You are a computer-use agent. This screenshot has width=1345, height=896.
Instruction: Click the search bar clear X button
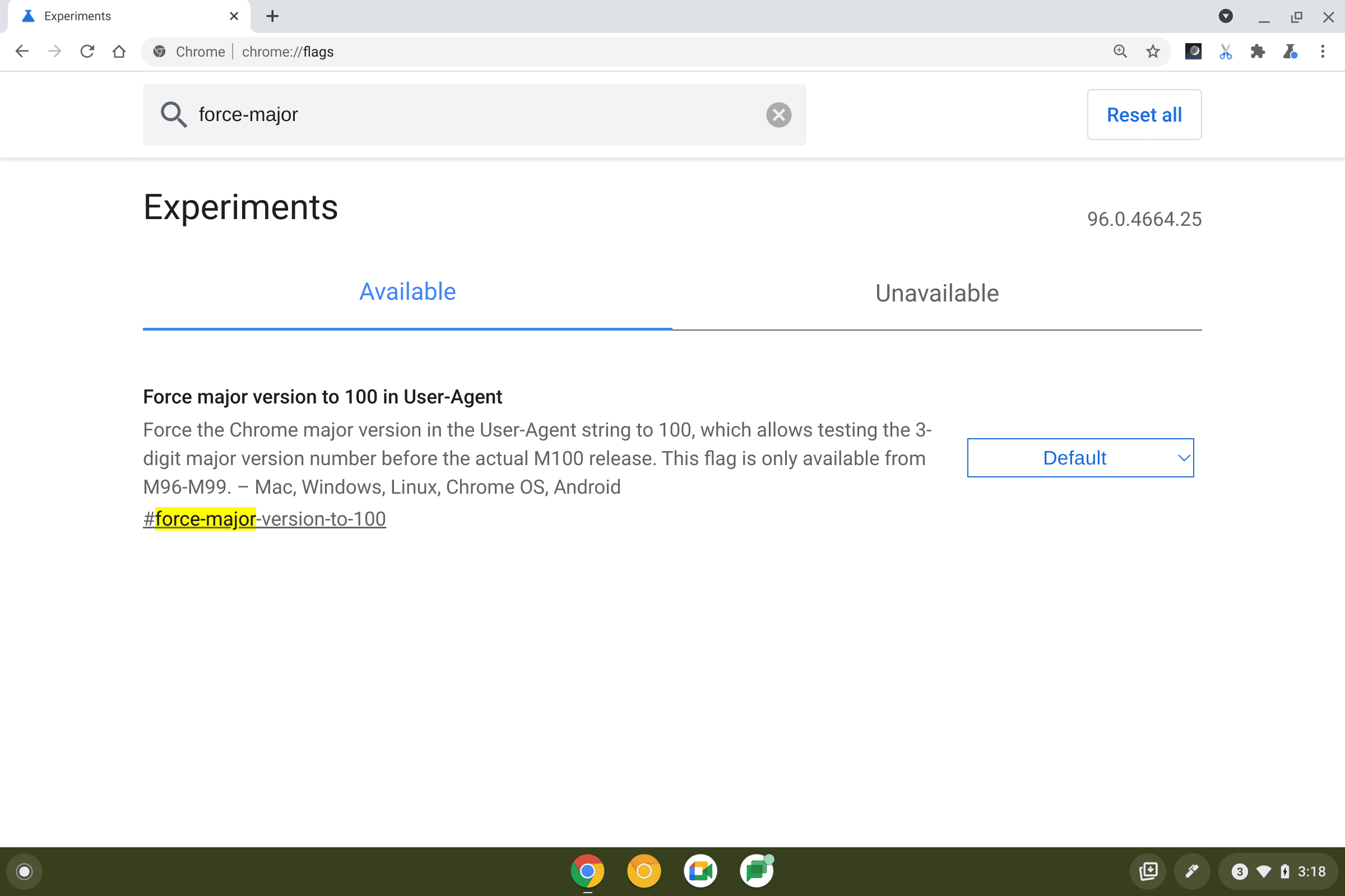[x=778, y=114]
